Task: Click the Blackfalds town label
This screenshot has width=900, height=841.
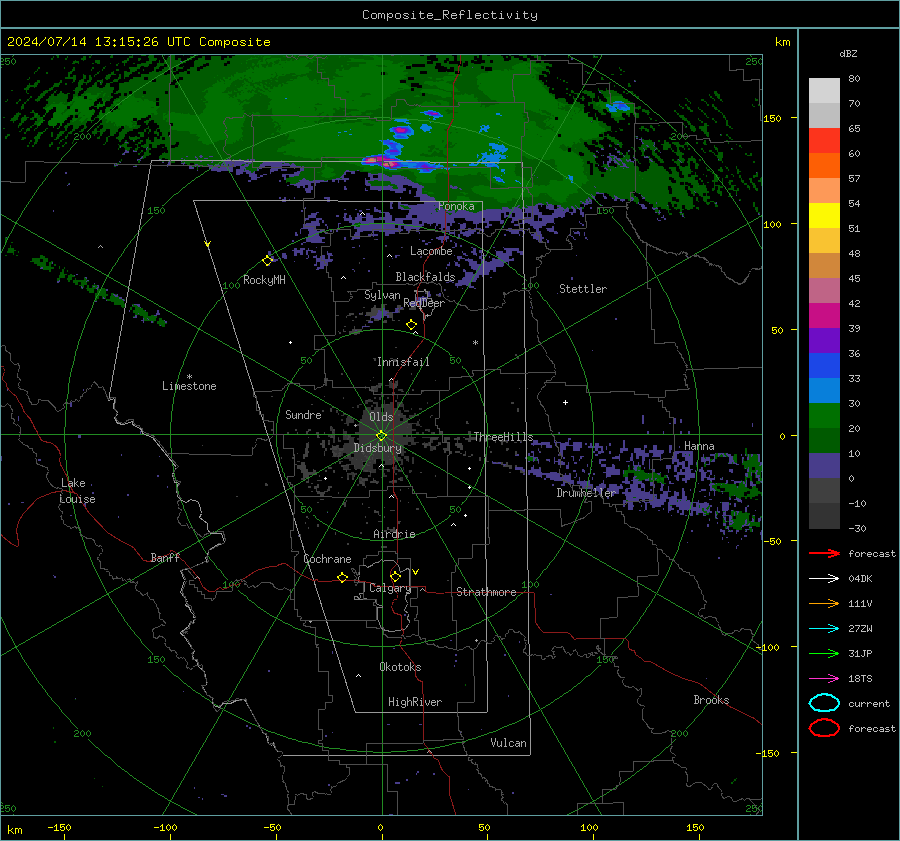Action: (x=425, y=277)
